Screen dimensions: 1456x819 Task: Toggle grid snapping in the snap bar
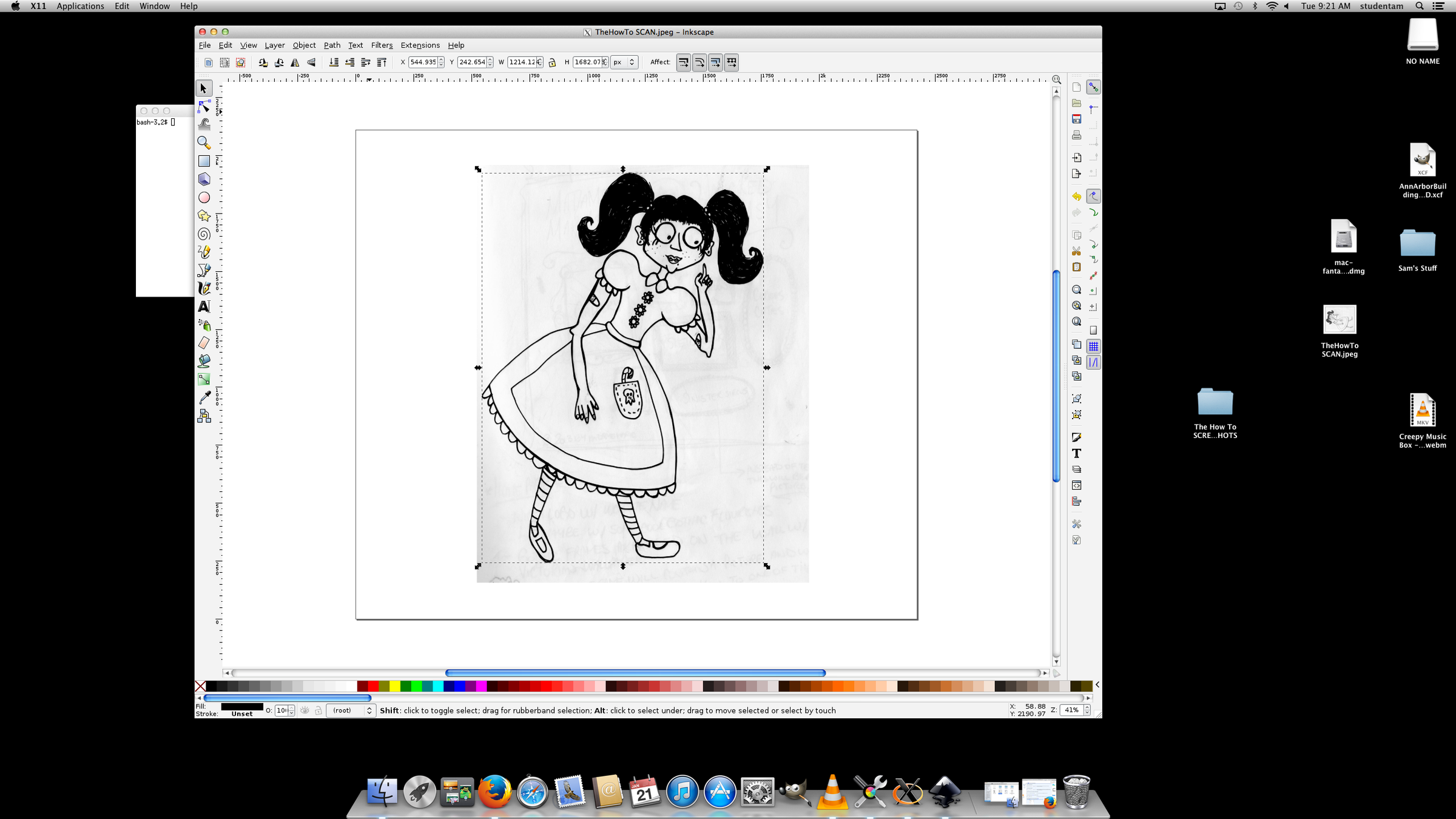point(1094,346)
